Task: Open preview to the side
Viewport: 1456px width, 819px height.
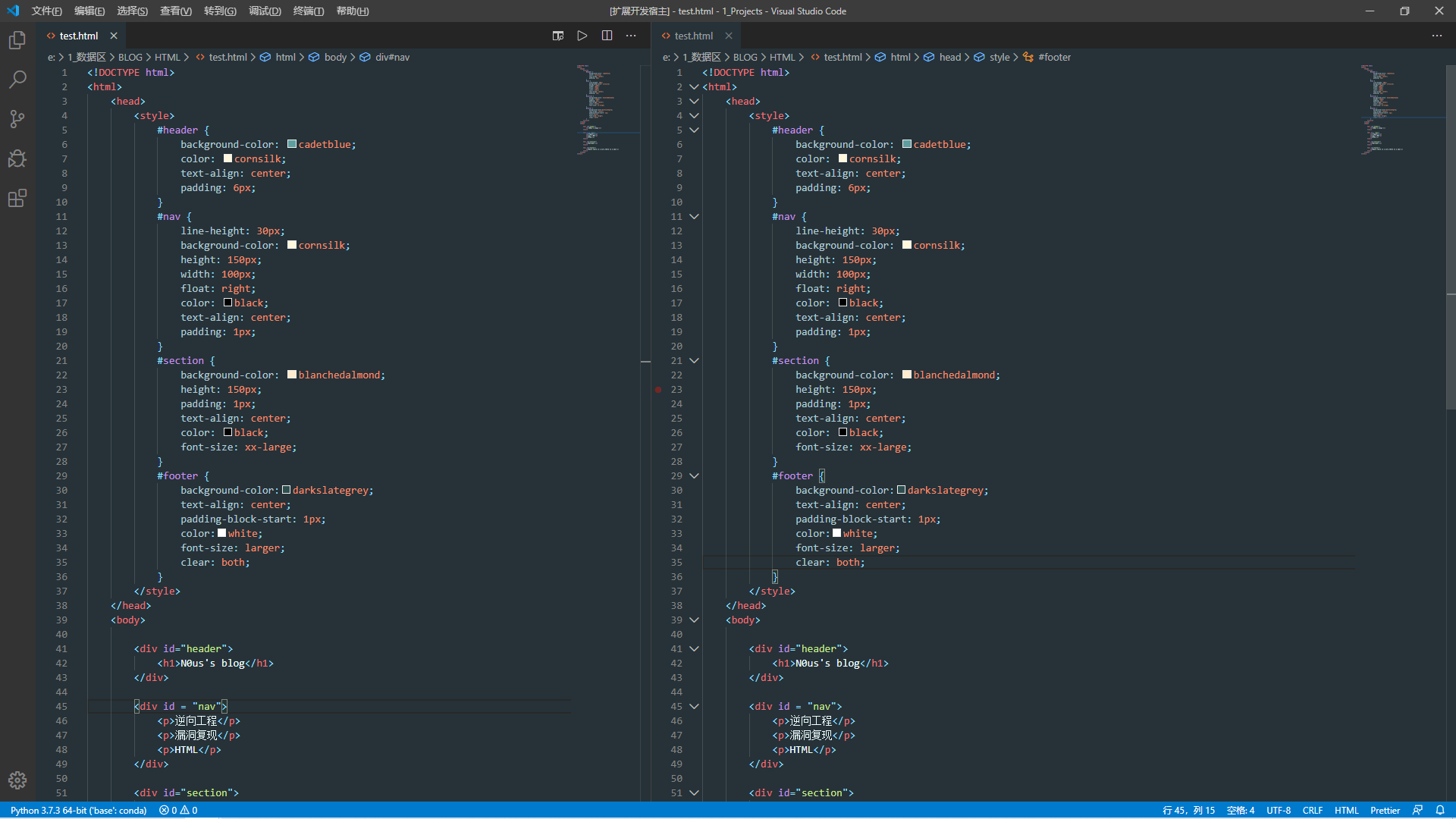Action: tap(558, 36)
